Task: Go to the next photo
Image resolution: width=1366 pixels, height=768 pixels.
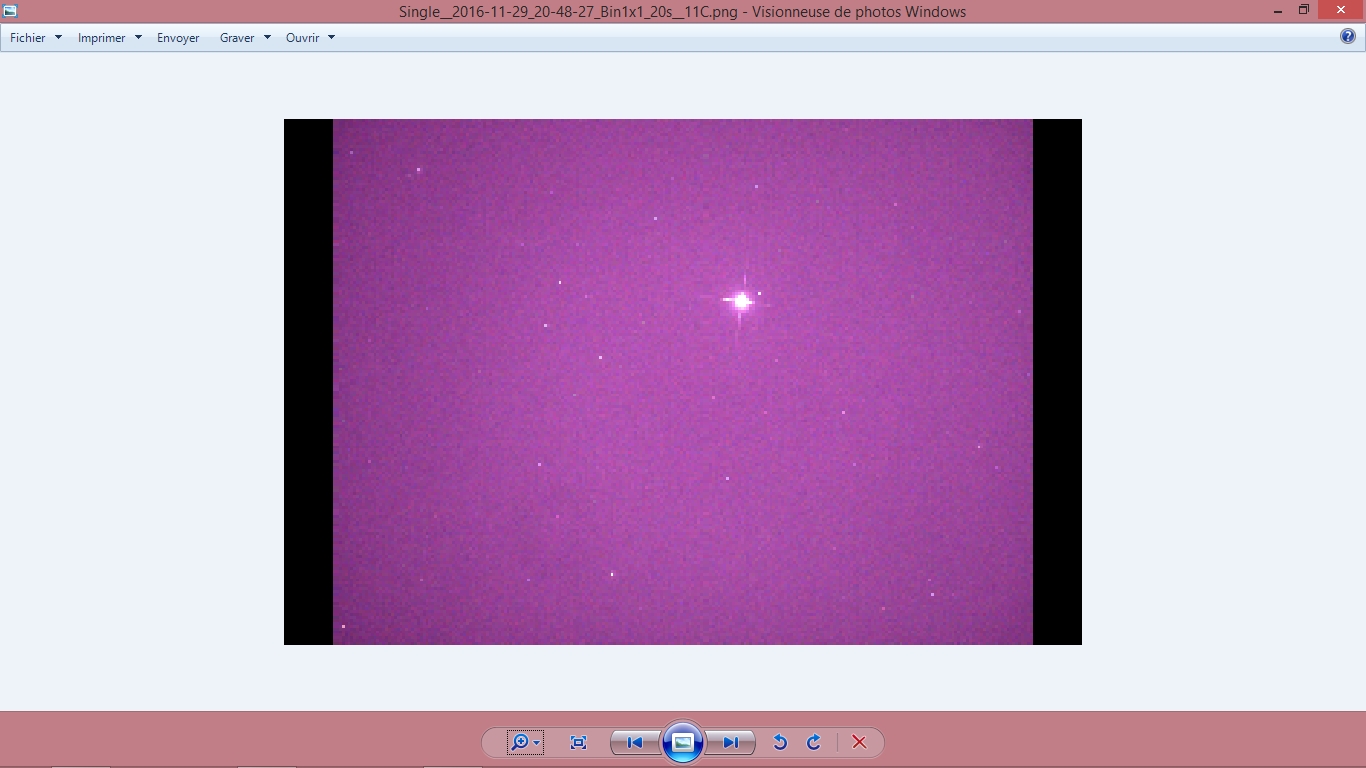Action: (731, 742)
